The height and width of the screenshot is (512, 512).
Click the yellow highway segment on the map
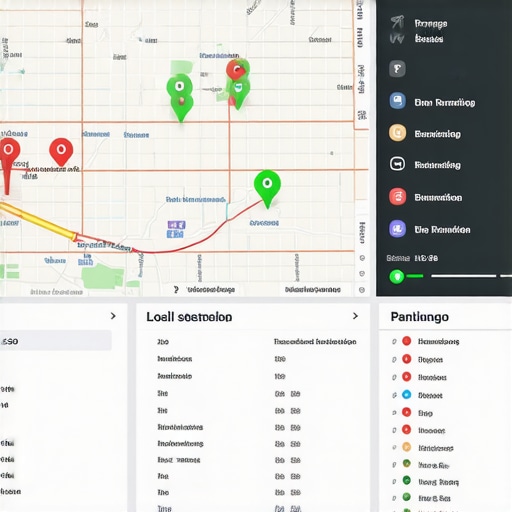pos(38,221)
